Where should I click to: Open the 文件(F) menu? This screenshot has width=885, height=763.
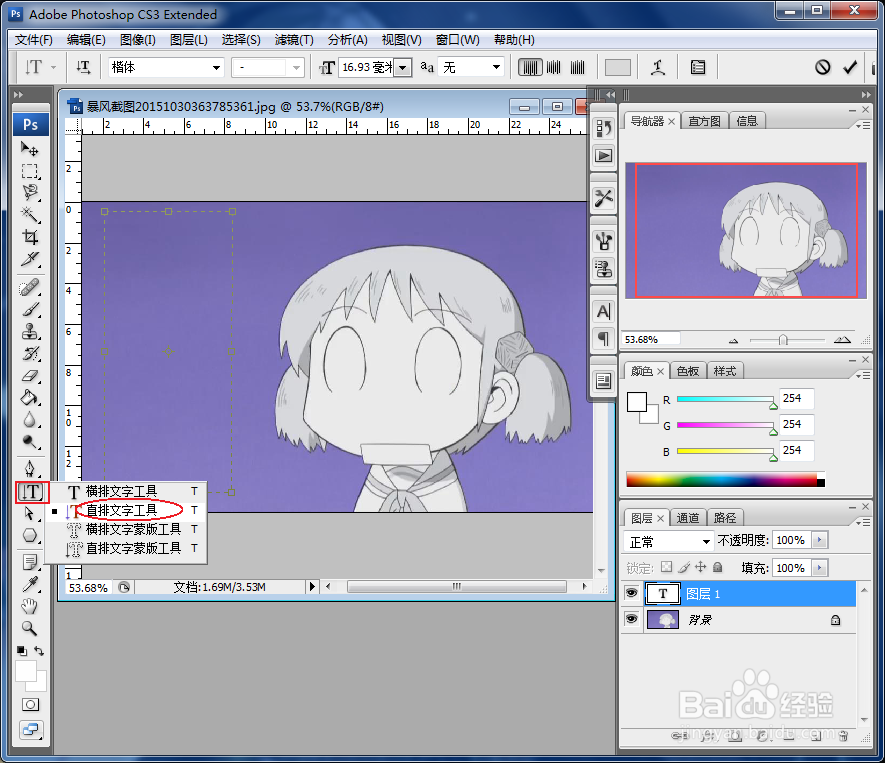(34, 40)
